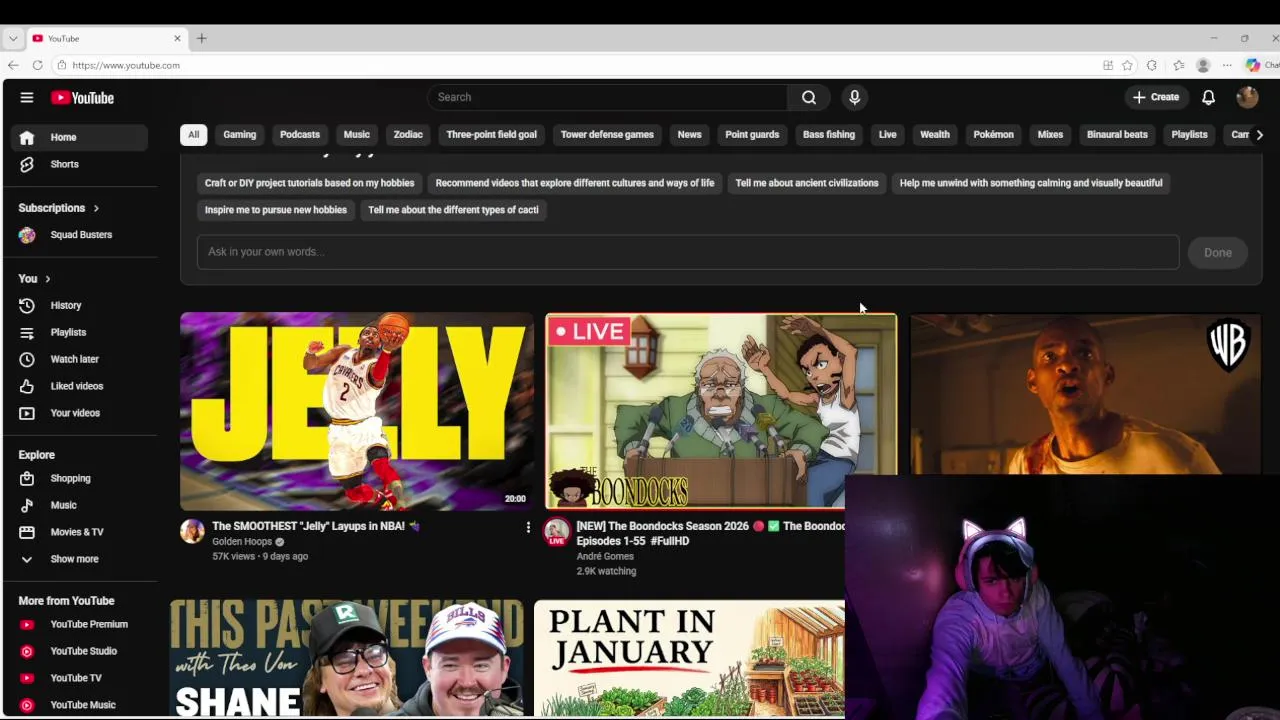Open the Plant in January thumbnail
Viewport: 1280px width, 720px height.
(x=689, y=658)
